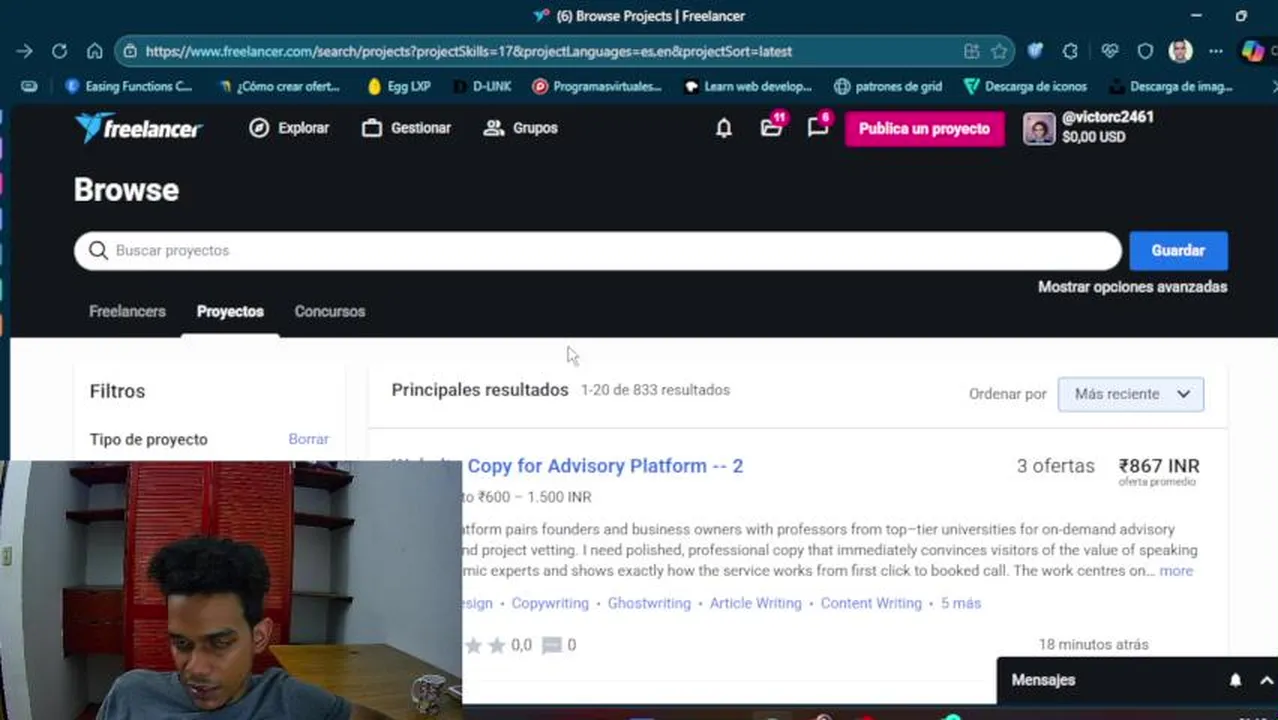Open 'Learn web develop...' bookmark
1278x720 pixels.
pos(747,86)
